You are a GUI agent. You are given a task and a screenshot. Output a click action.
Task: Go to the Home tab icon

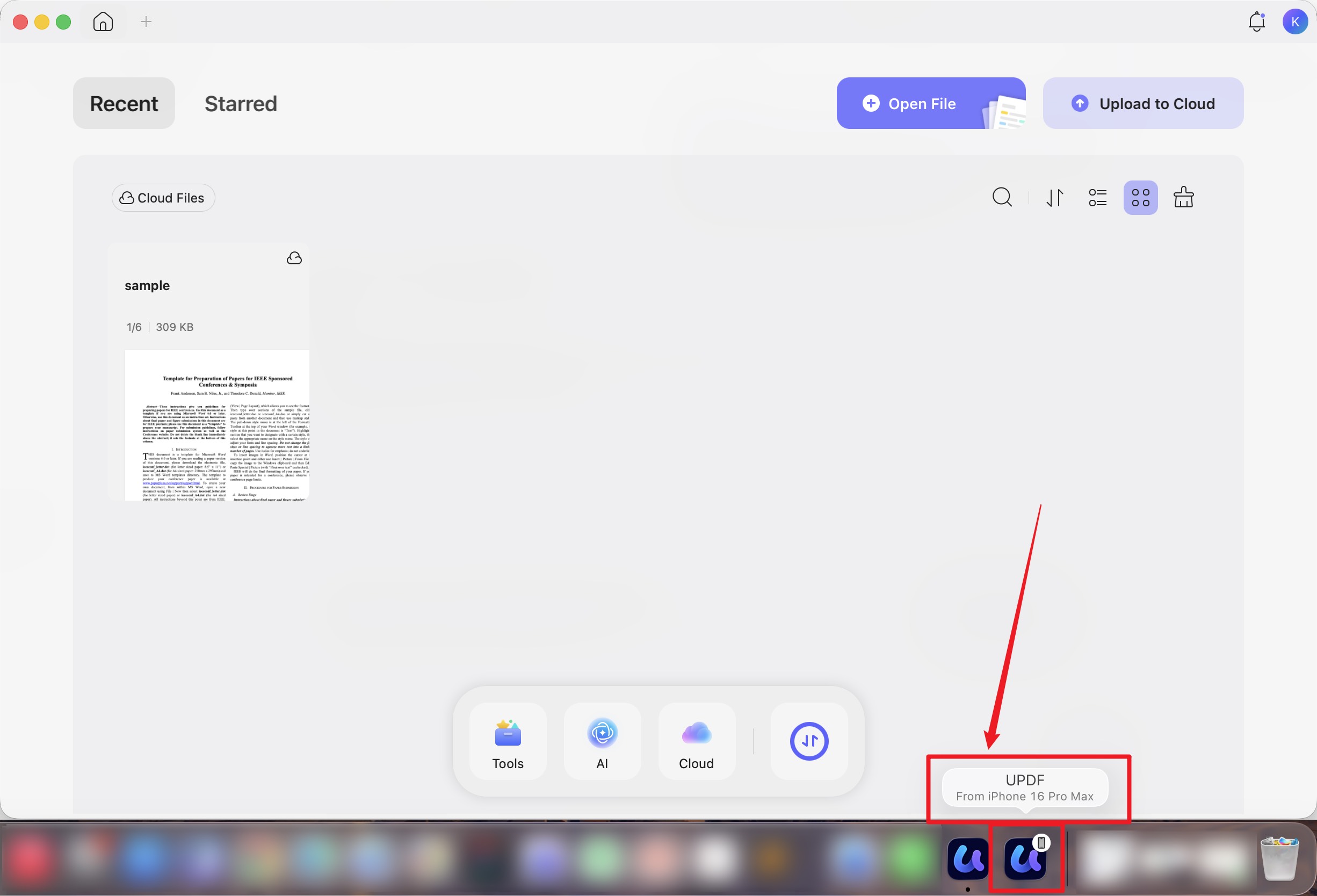point(103,21)
